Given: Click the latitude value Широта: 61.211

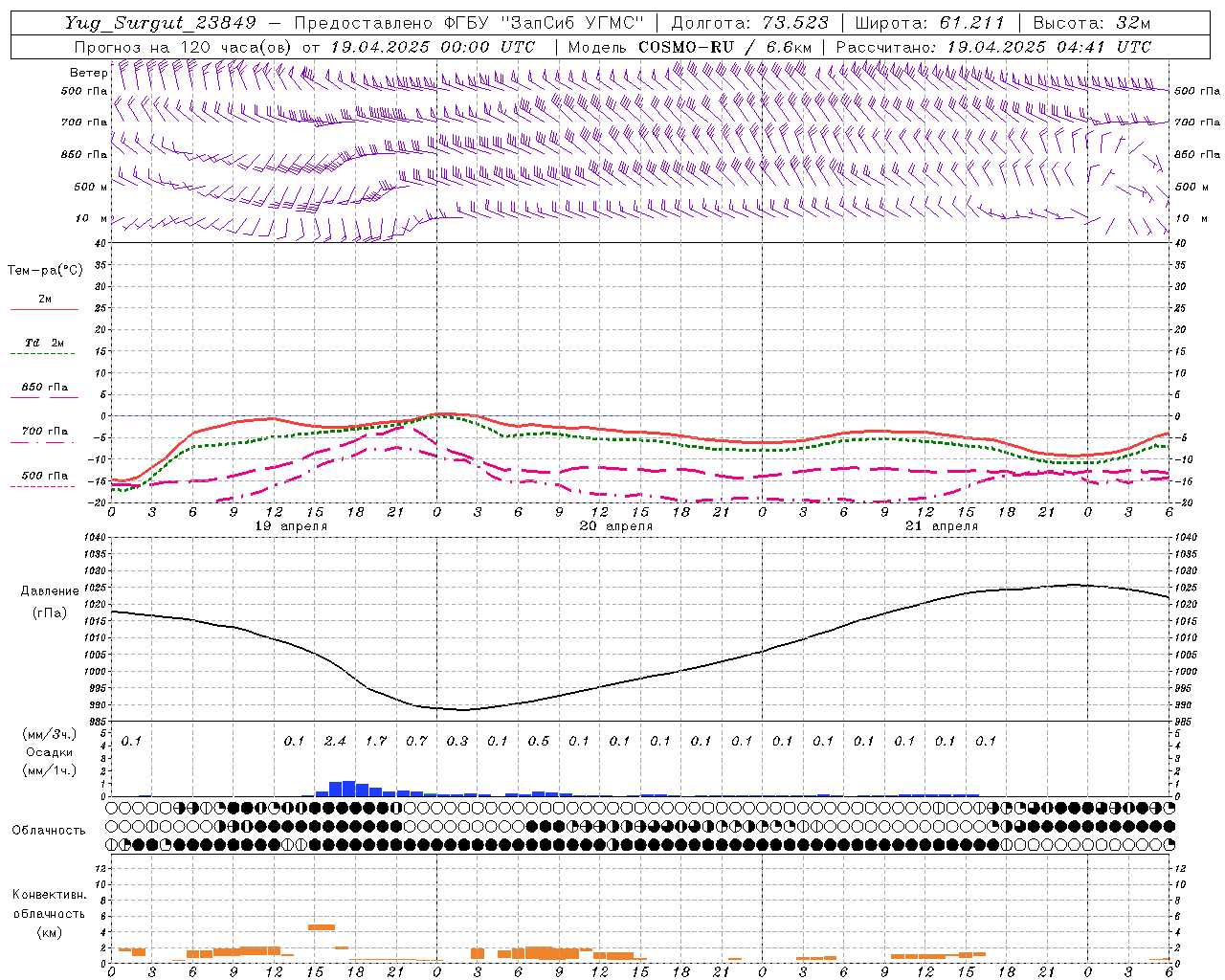Looking at the screenshot, I should (x=929, y=23).
